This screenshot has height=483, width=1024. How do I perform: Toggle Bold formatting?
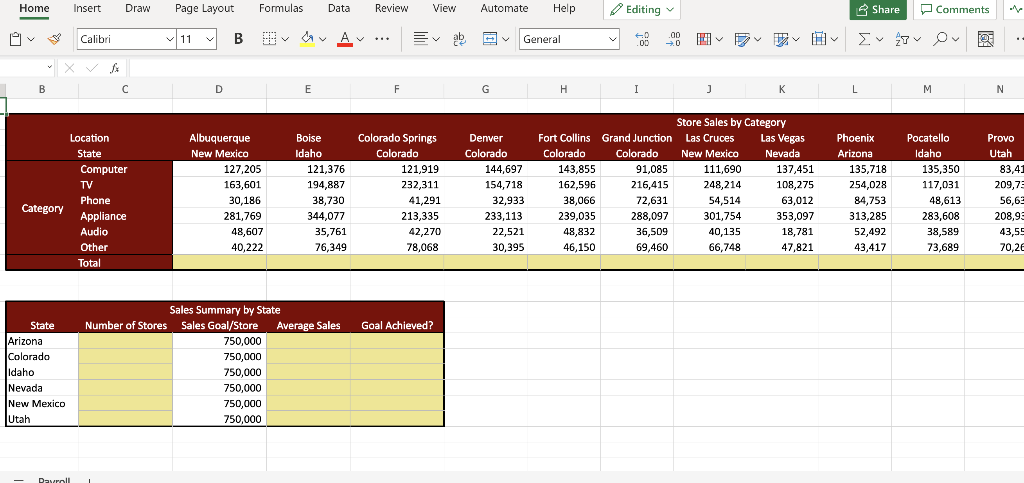pyautogui.click(x=238, y=39)
